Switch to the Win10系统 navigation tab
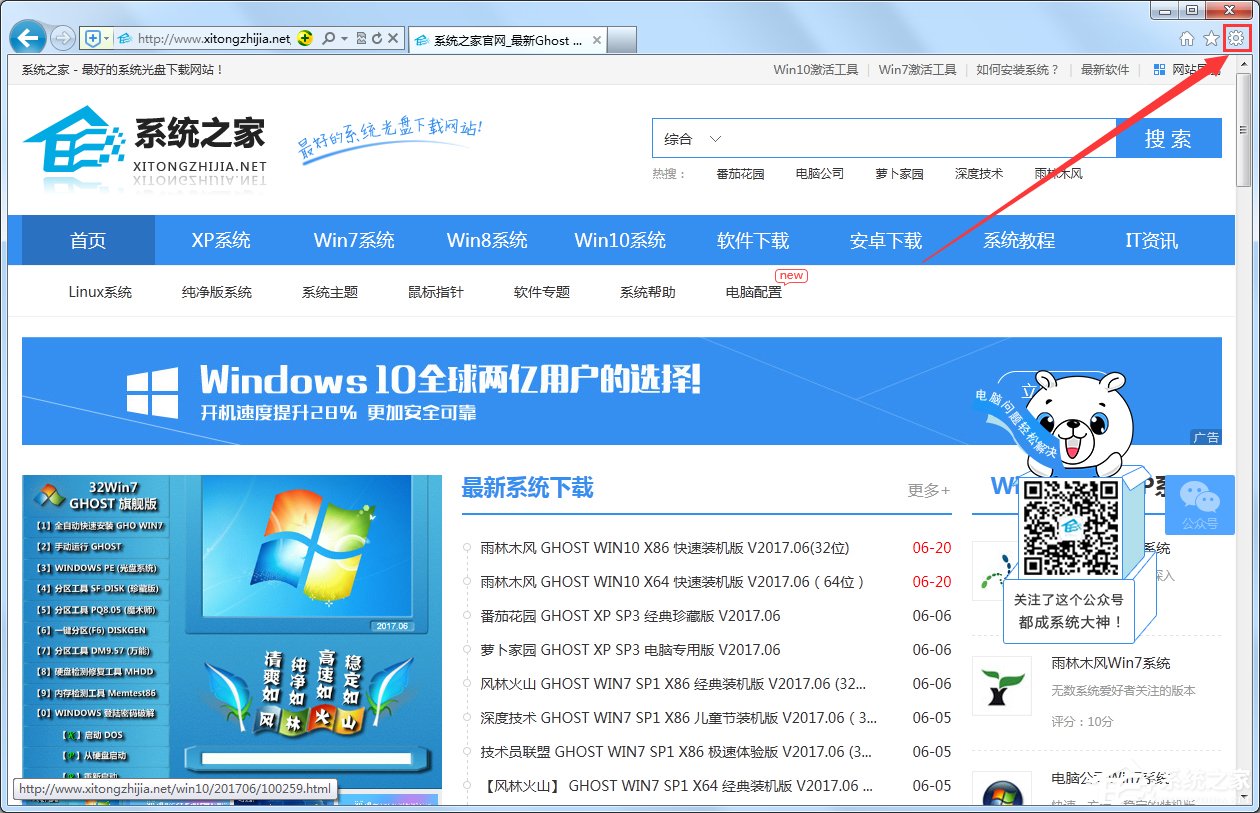This screenshot has width=1260, height=813. click(x=620, y=240)
